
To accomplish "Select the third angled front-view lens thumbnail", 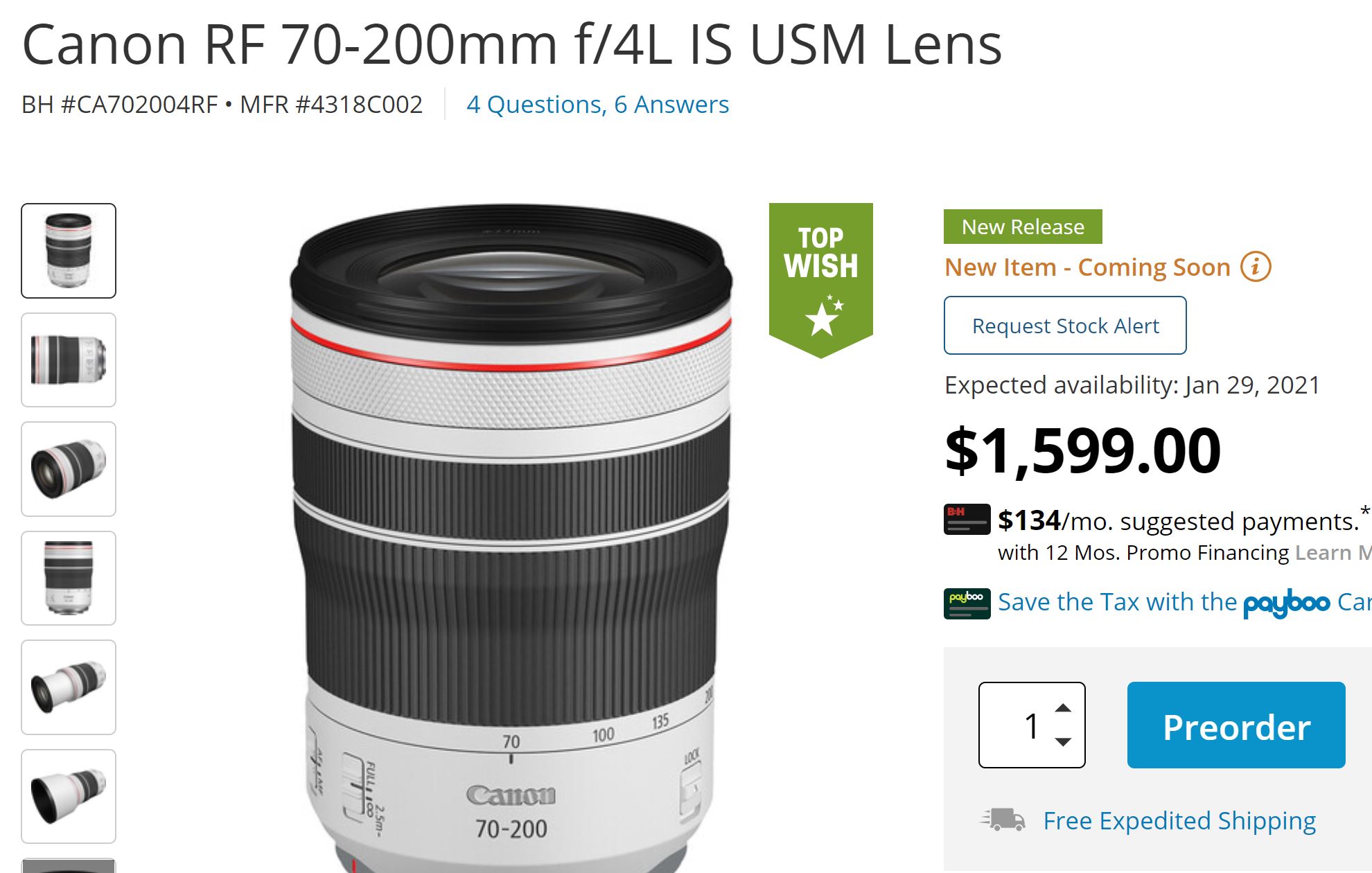I will pyautogui.click(x=69, y=469).
